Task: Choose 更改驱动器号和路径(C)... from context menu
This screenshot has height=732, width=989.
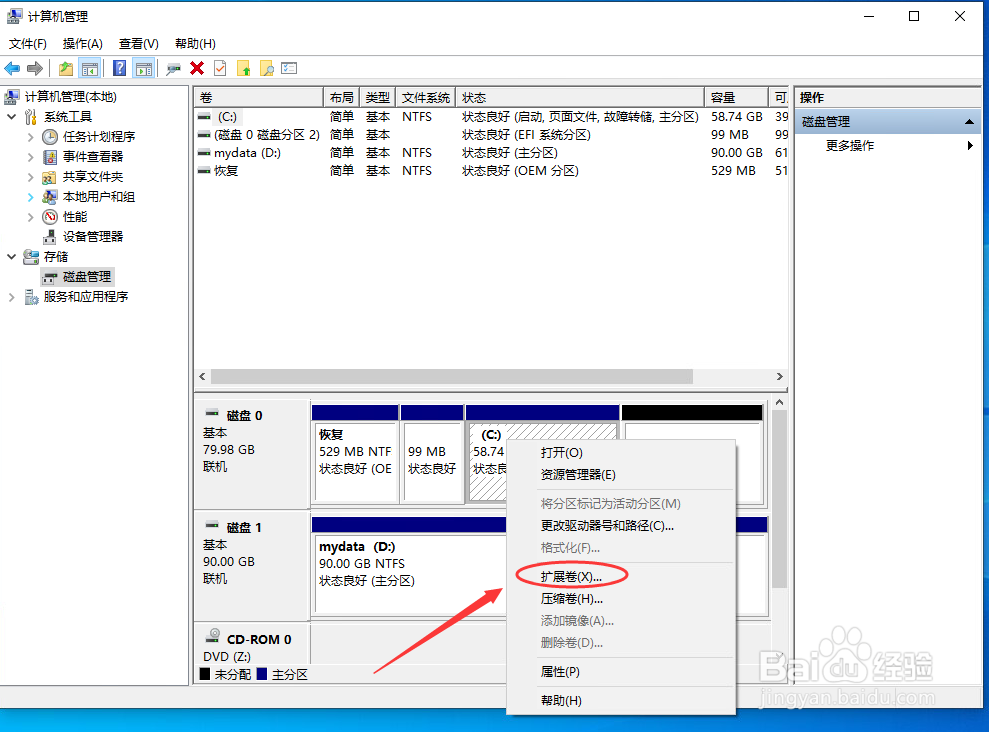Action: 621,526
